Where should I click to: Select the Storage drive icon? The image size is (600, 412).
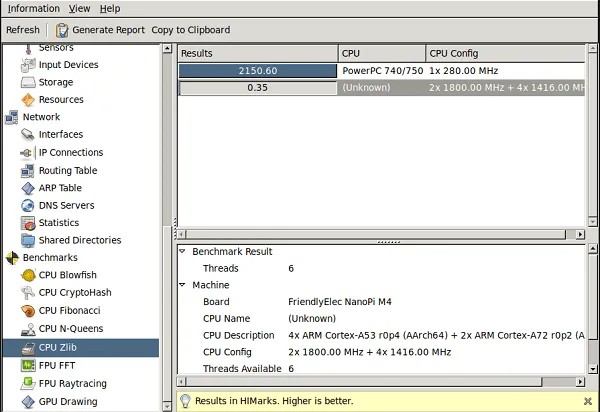click(x=28, y=82)
